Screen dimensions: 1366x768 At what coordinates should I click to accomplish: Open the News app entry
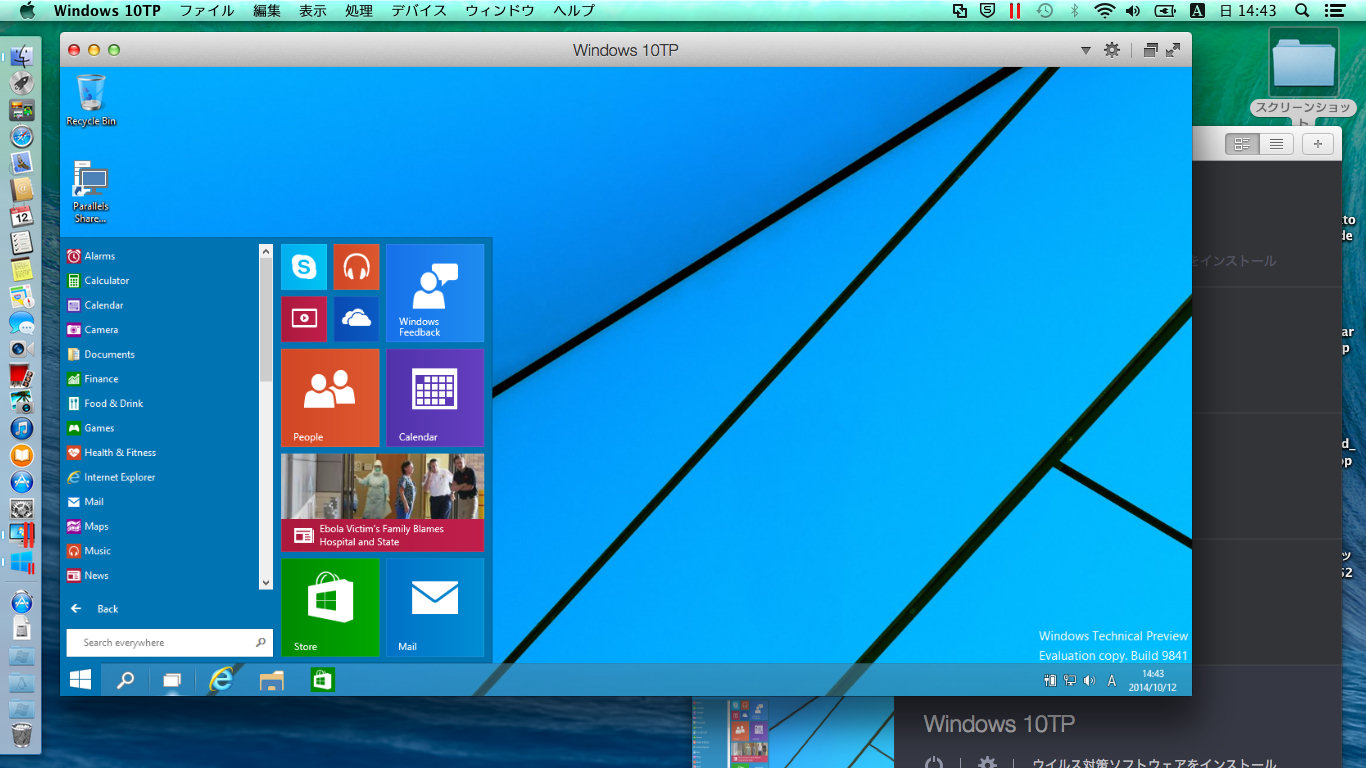tap(87, 576)
